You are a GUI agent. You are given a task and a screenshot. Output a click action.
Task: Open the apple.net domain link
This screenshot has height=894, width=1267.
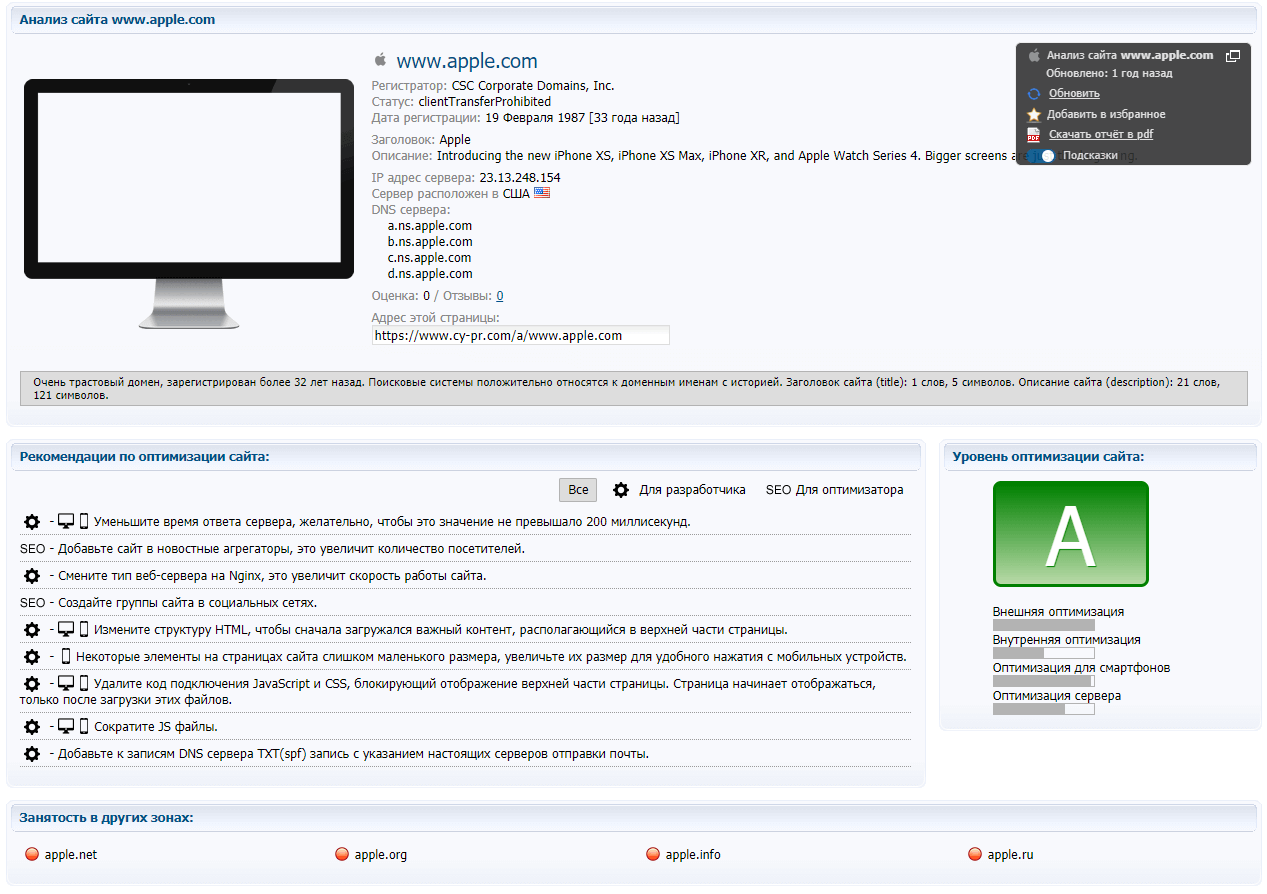pyautogui.click(x=71, y=855)
